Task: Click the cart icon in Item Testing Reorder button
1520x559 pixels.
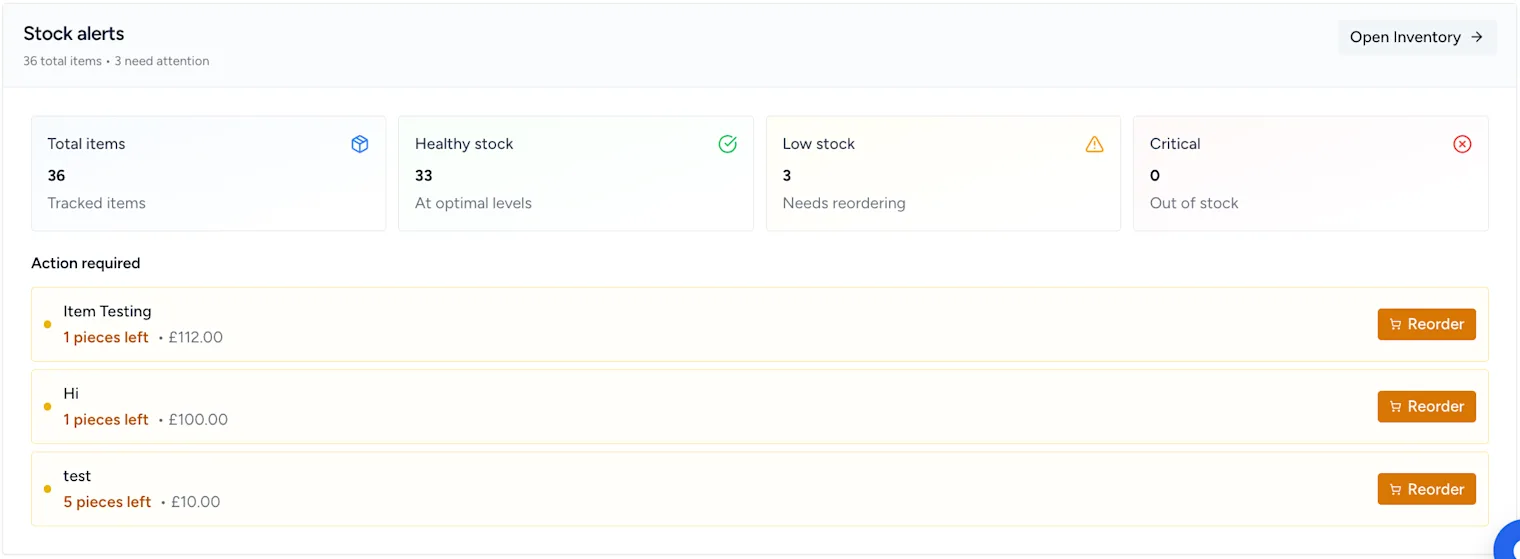Action: (1396, 324)
